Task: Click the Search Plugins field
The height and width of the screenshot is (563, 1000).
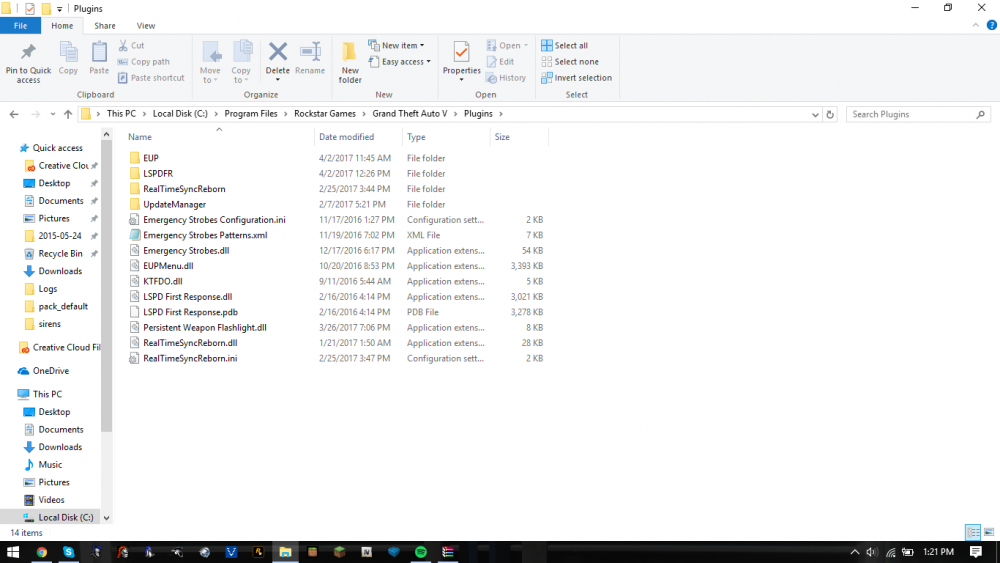Action: 918,114
